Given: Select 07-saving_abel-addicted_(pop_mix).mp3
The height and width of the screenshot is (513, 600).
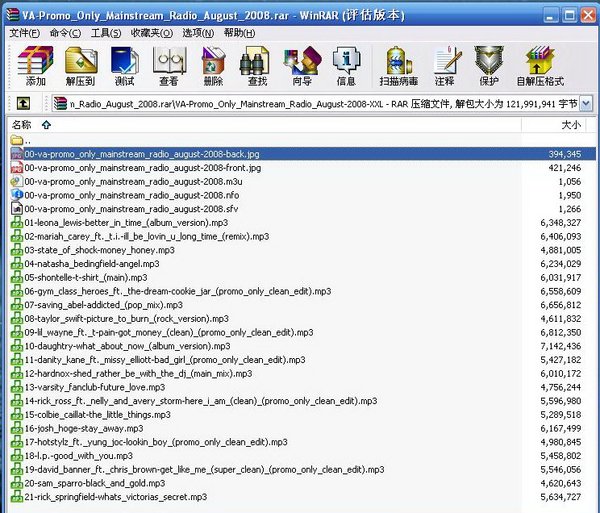Looking at the screenshot, I should click(x=104, y=305).
